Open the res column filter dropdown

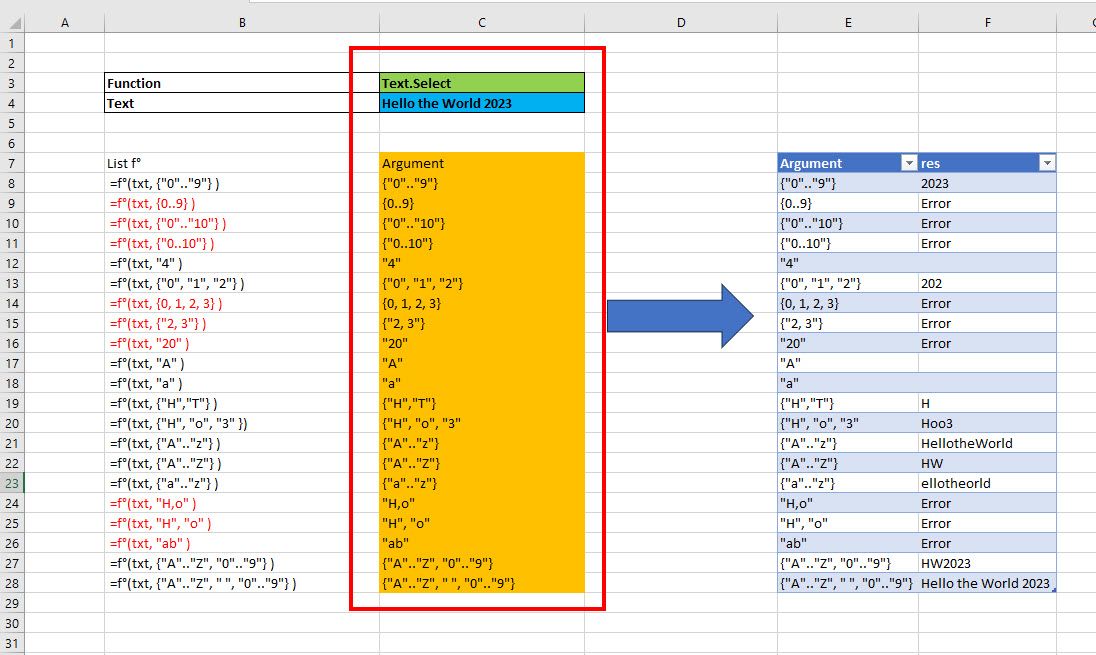[1046, 163]
